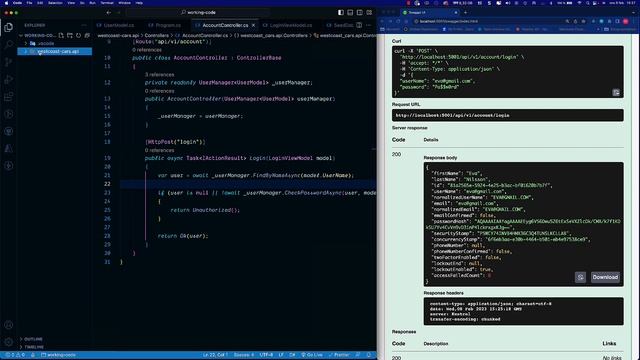Download the response body

click(x=605, y=277)
